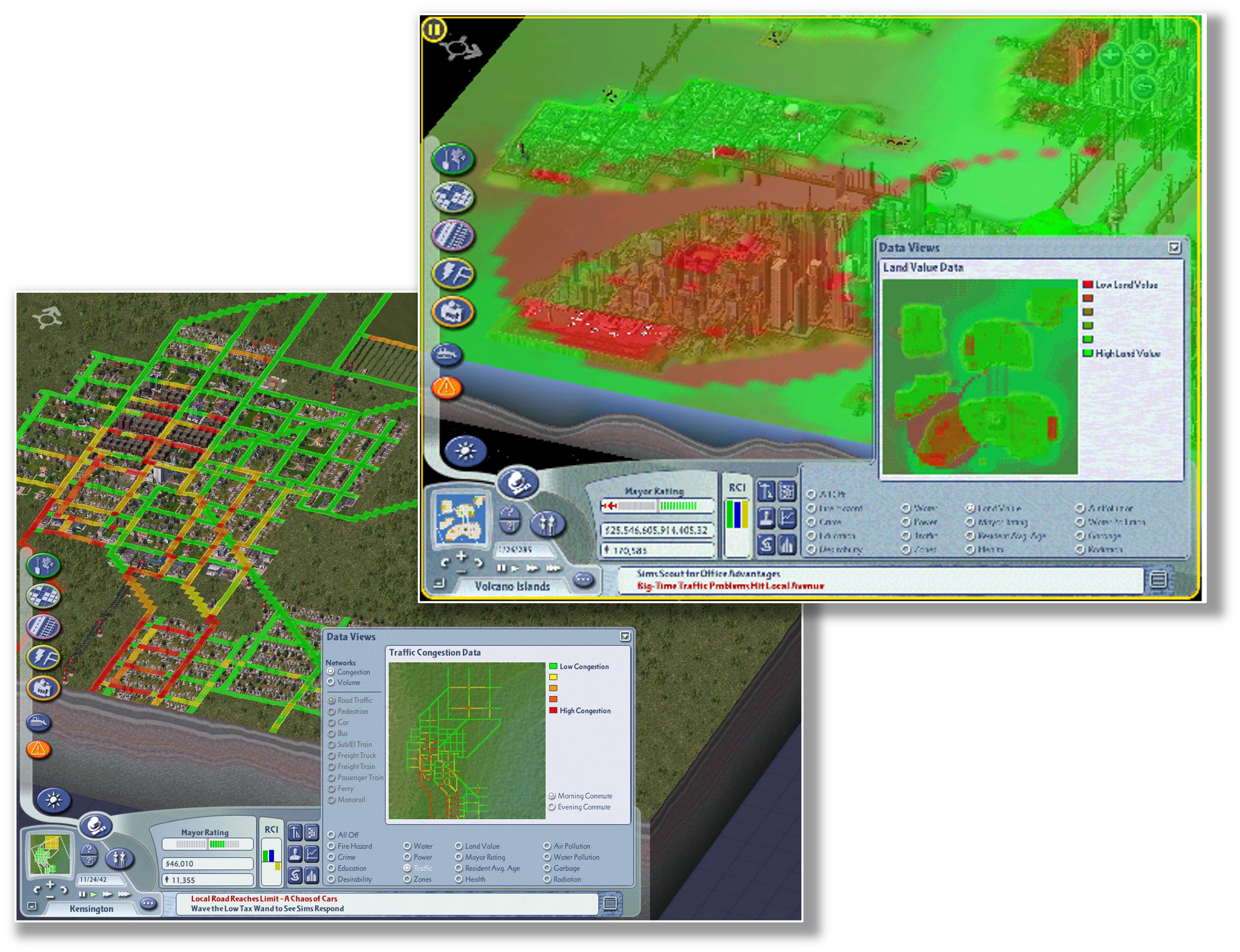1240x952 pixels.
Task: Click Traffic Congestion Data overview map
Action: (x=467, y=741)
